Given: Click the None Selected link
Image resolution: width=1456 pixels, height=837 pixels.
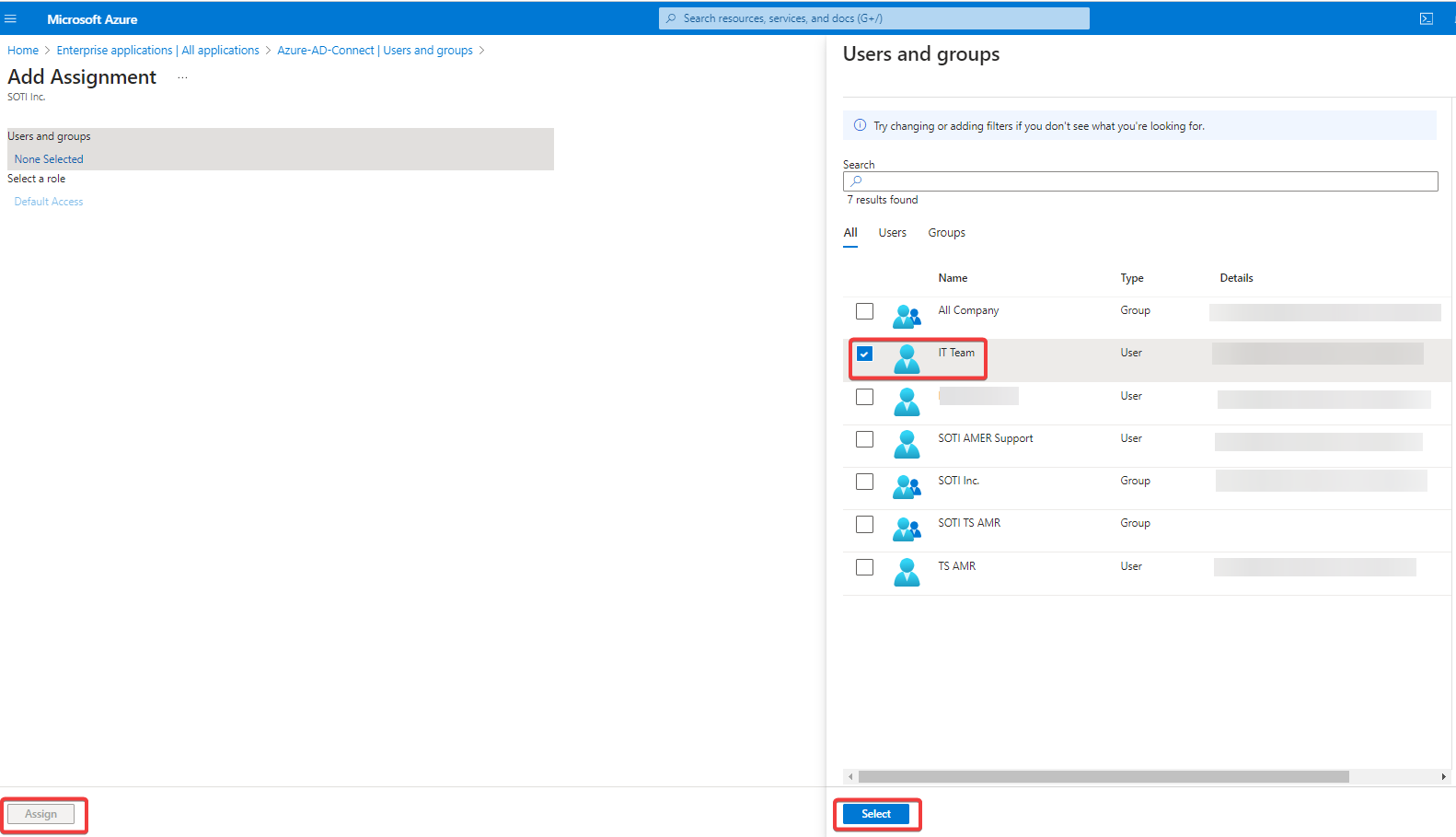Looking at the screenshot, I should (49, 159).
